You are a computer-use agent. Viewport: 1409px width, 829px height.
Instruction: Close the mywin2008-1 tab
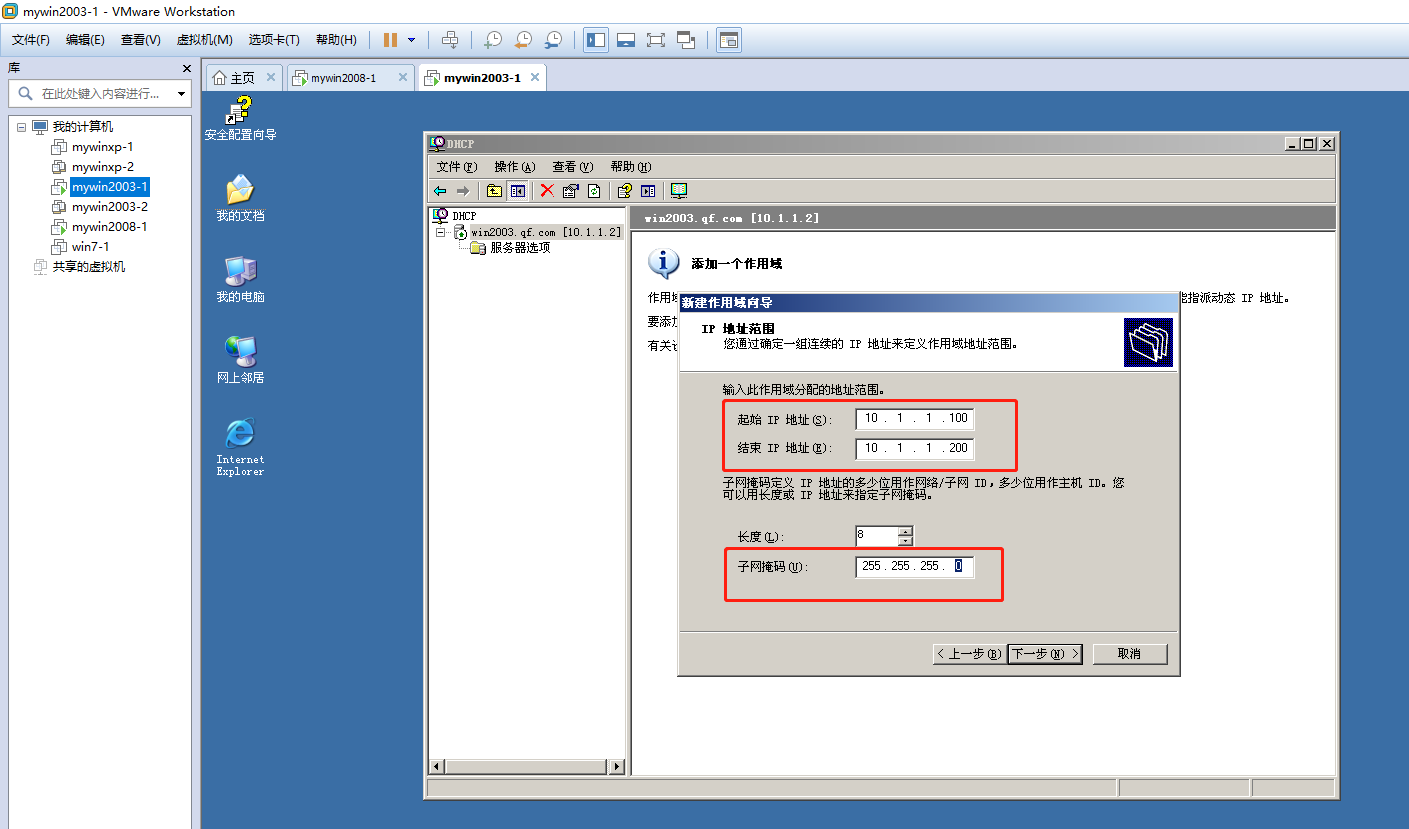point(403,77)
